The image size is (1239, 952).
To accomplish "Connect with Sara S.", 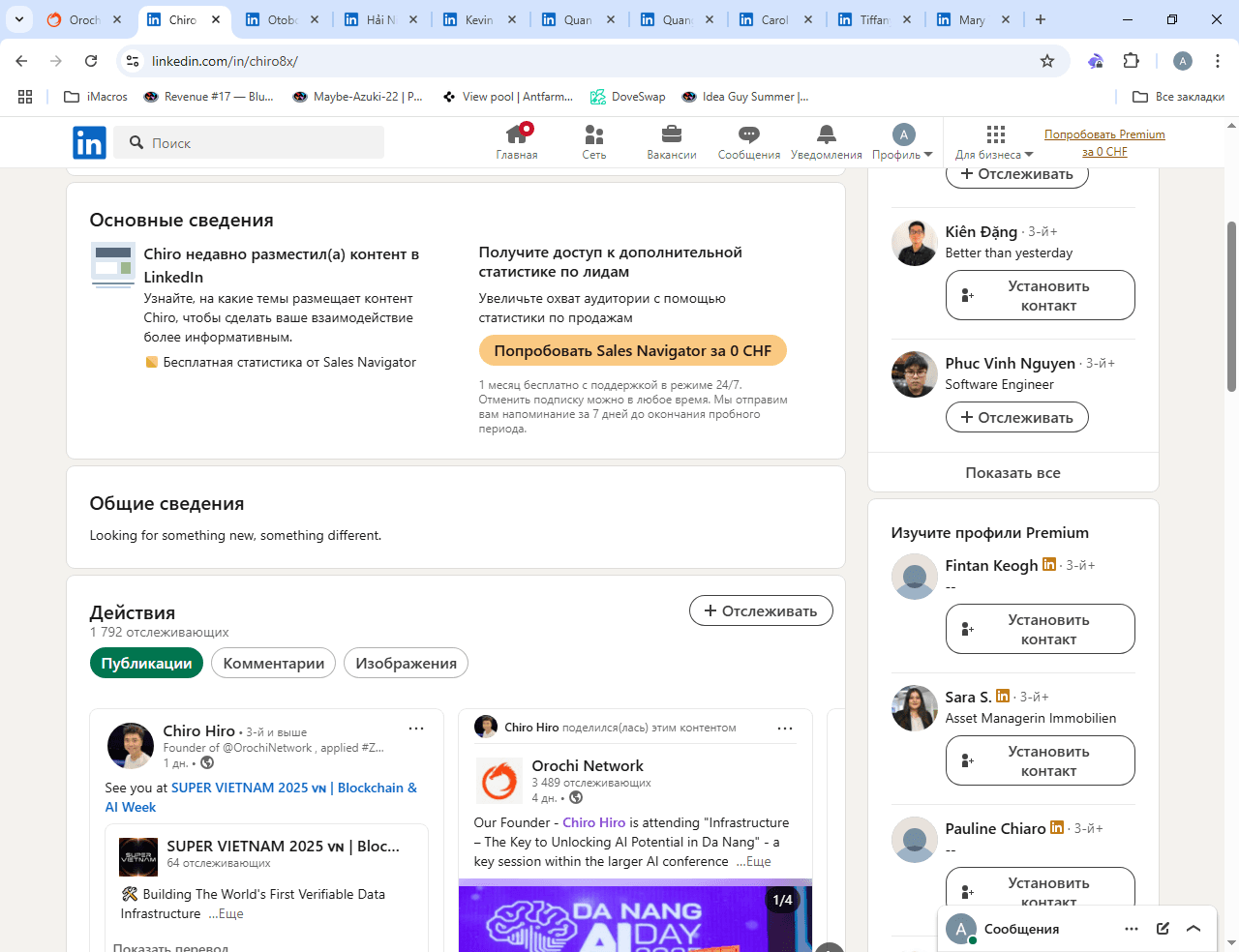I will [x=1040, y=760].
